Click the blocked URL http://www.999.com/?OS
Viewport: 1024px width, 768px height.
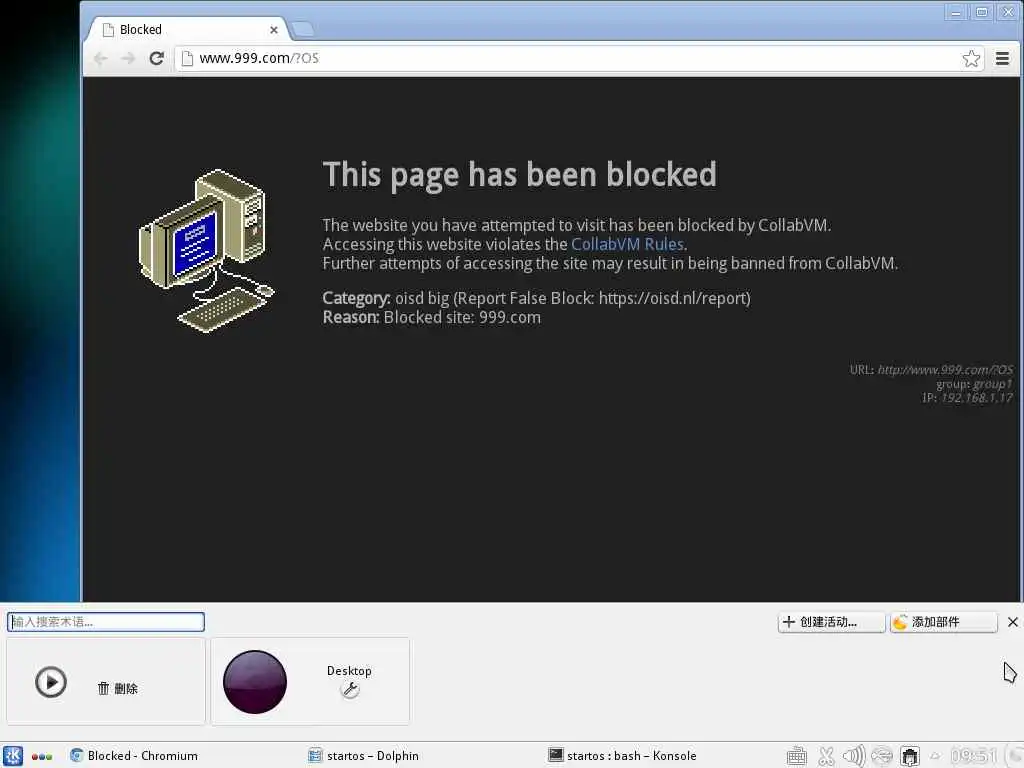945,370
